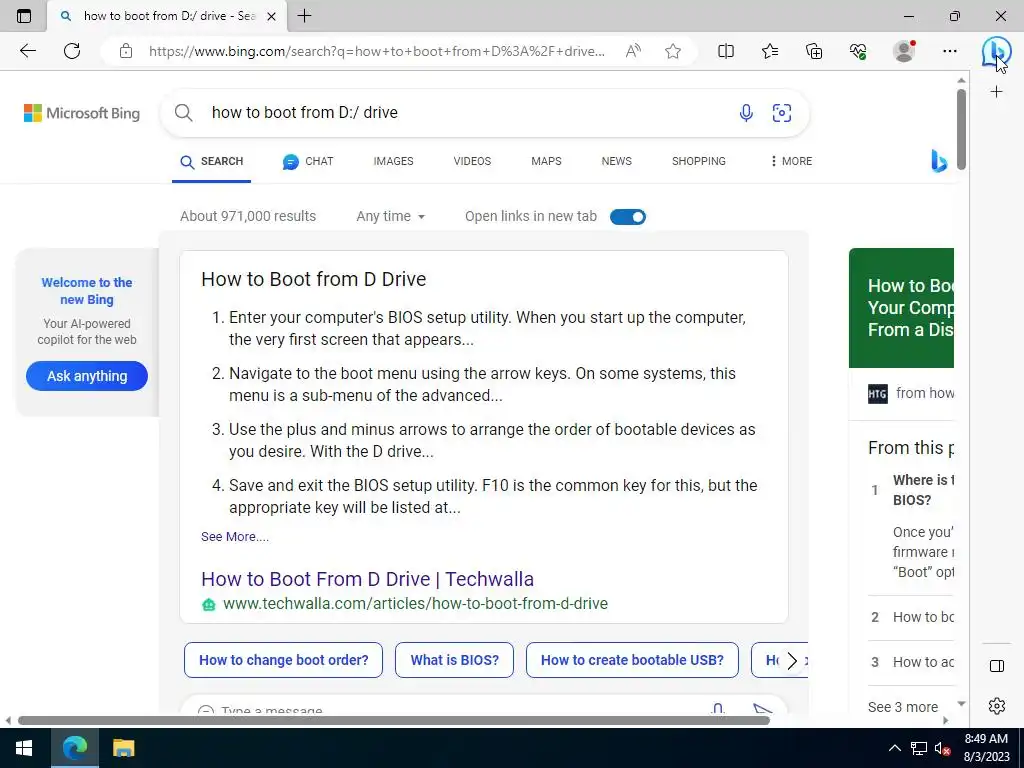
Task: Click the blue Bing logo icon near tabs
Action: [938, 161]
